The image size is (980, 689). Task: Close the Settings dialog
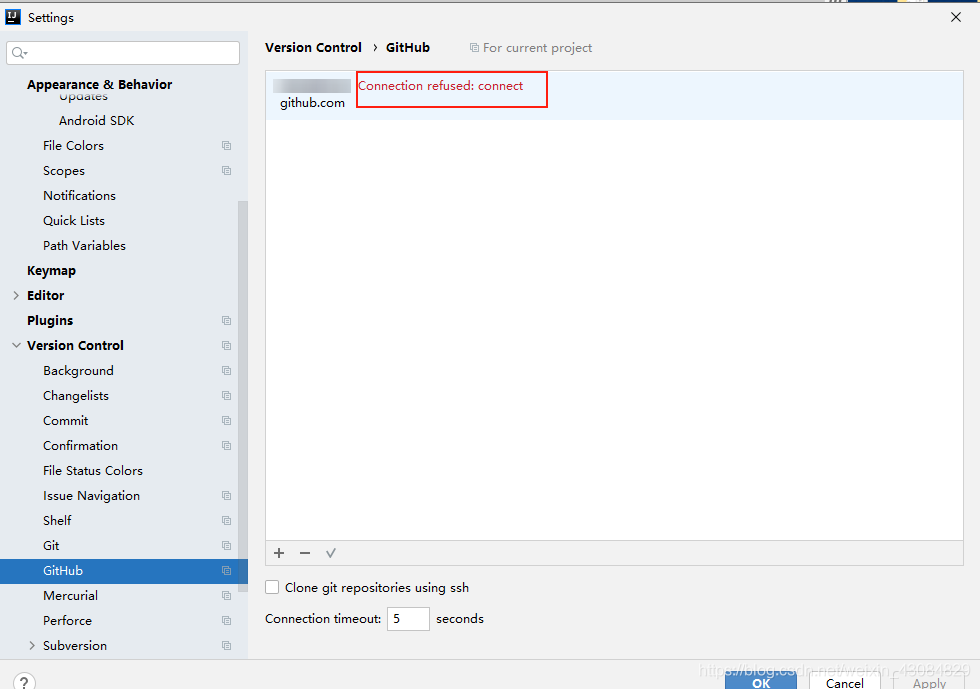(956, 17)
